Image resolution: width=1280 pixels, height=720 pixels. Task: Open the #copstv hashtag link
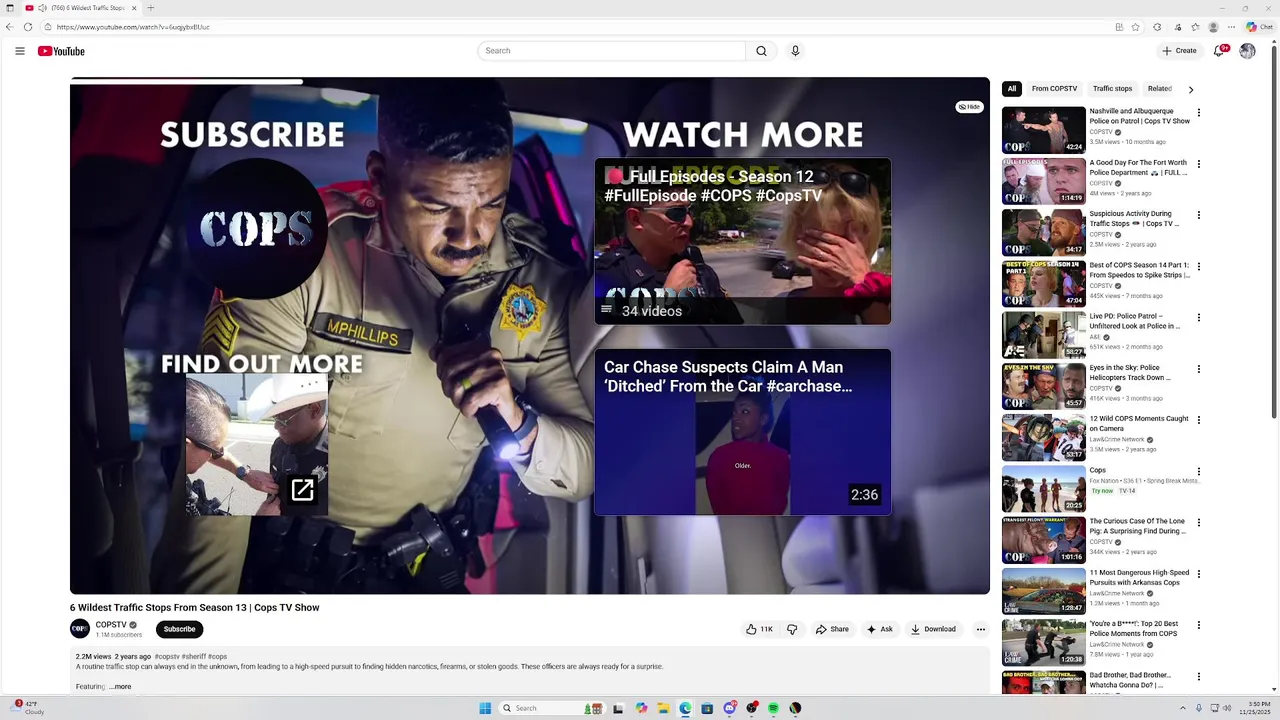[167, 657]
